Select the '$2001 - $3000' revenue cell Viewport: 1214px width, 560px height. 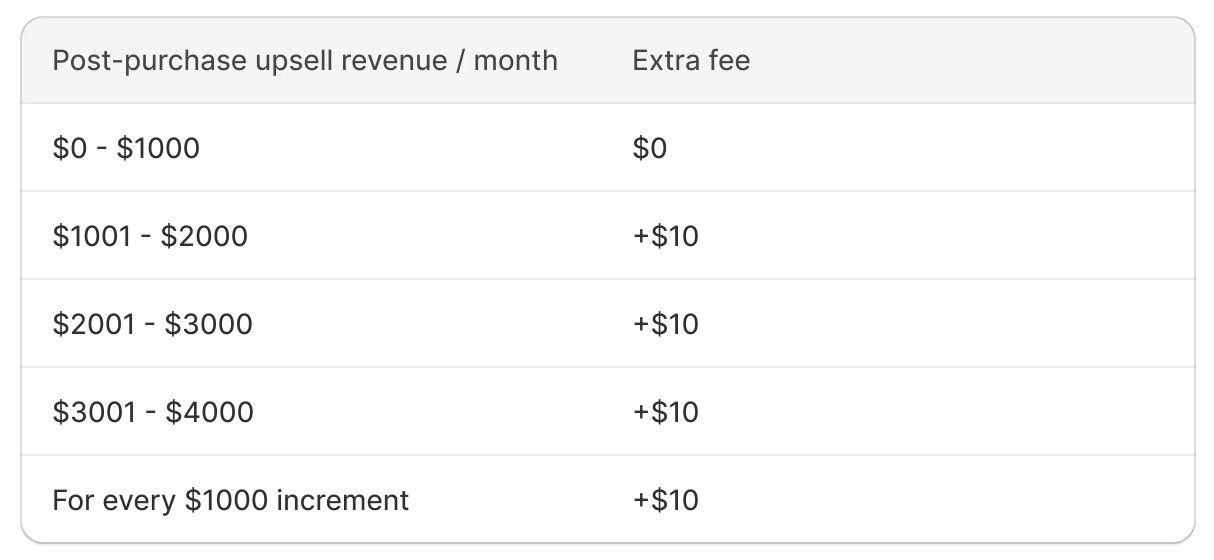[152, 324]
